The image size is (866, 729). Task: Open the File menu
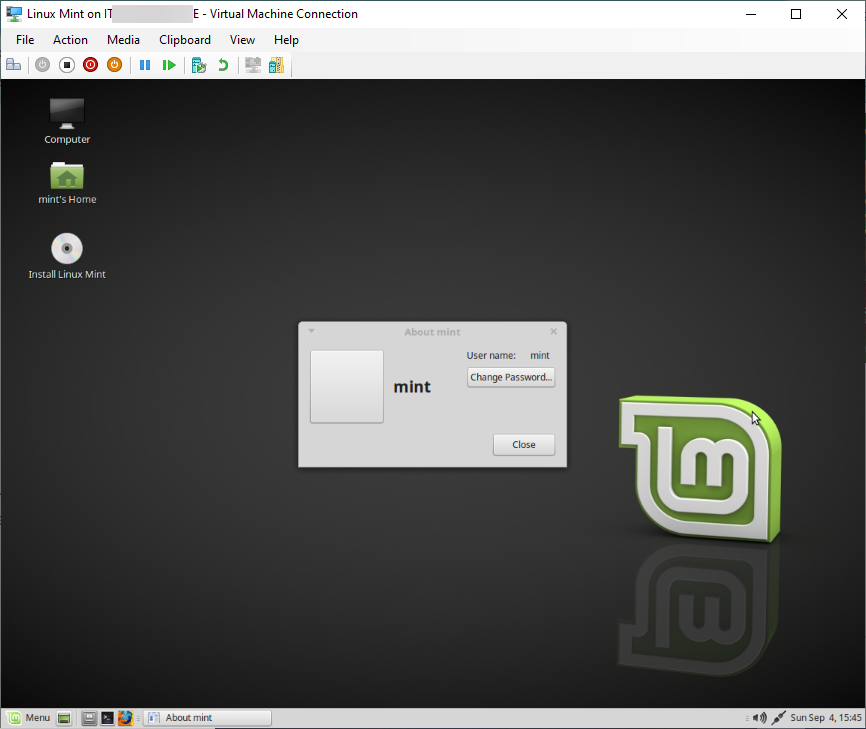click(x=25, y=40)
